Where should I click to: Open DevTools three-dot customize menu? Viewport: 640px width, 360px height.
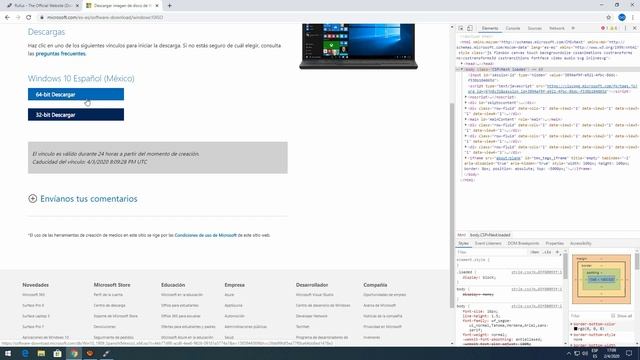point(625,28)
